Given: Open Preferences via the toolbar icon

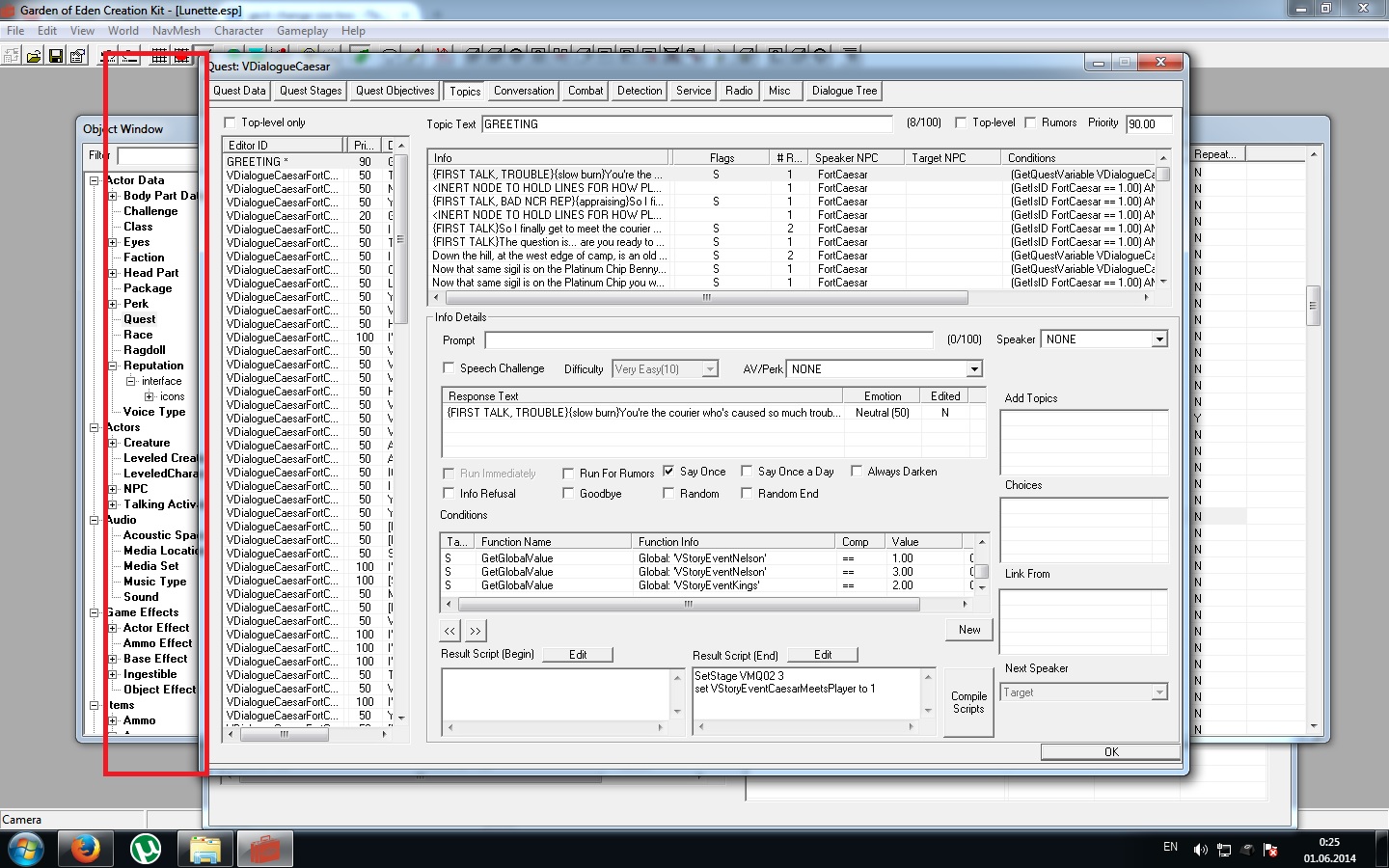Looking at the screenshot, I should point(77,55).
